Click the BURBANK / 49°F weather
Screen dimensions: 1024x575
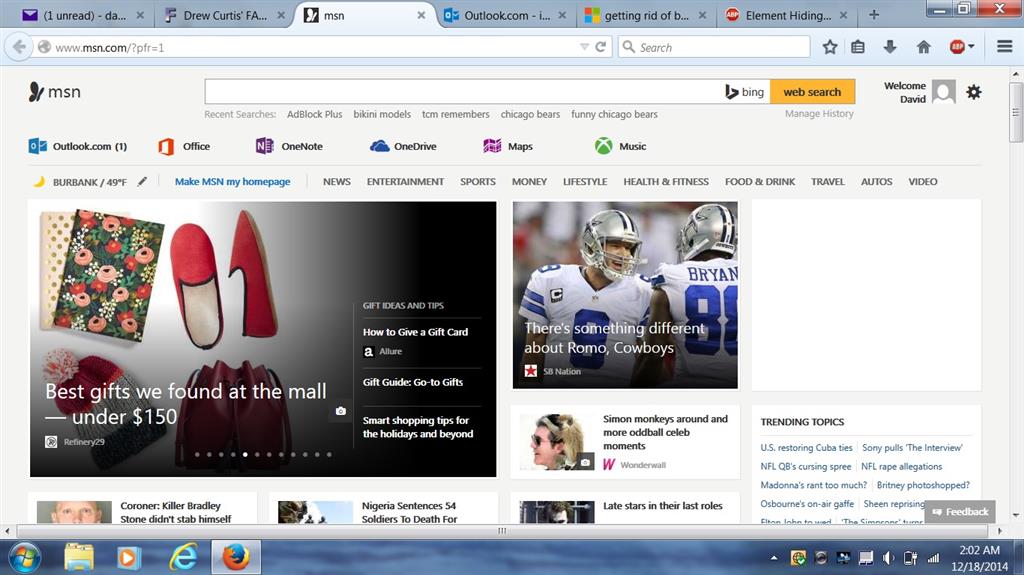[x=89, y=182]
